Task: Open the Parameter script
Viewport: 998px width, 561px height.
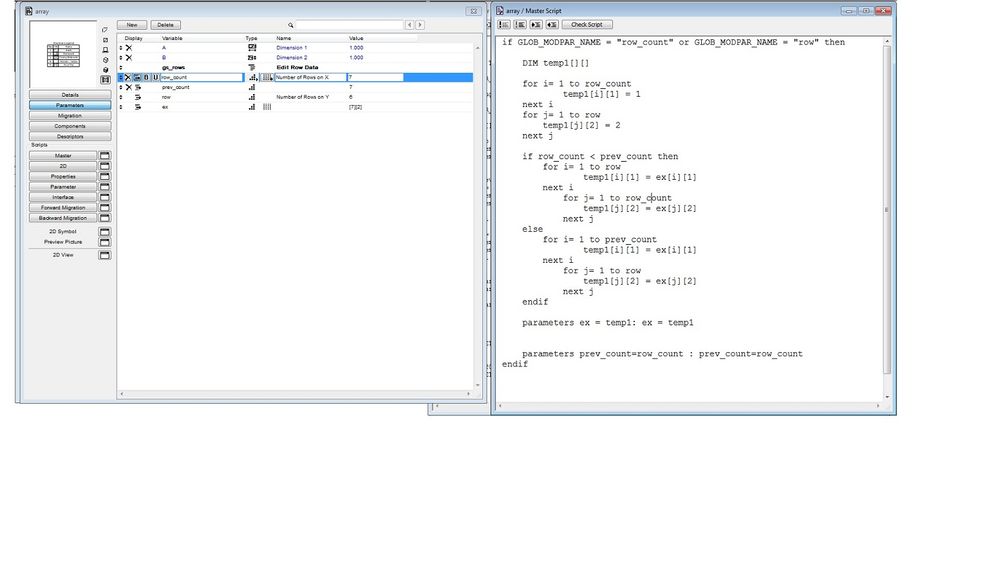Action: click(63, 187)
